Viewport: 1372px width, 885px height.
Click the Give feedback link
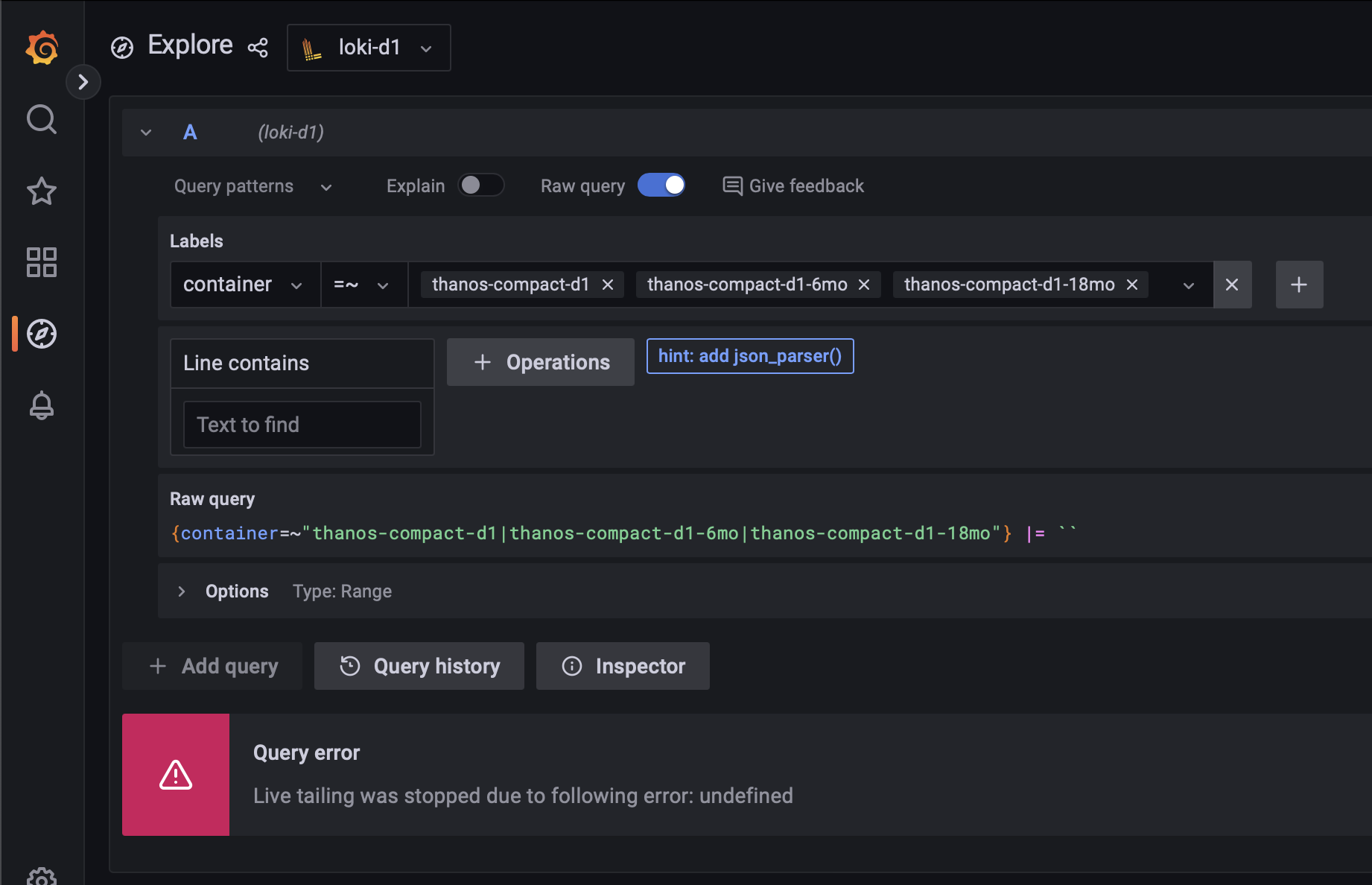[x=793, y=186]
